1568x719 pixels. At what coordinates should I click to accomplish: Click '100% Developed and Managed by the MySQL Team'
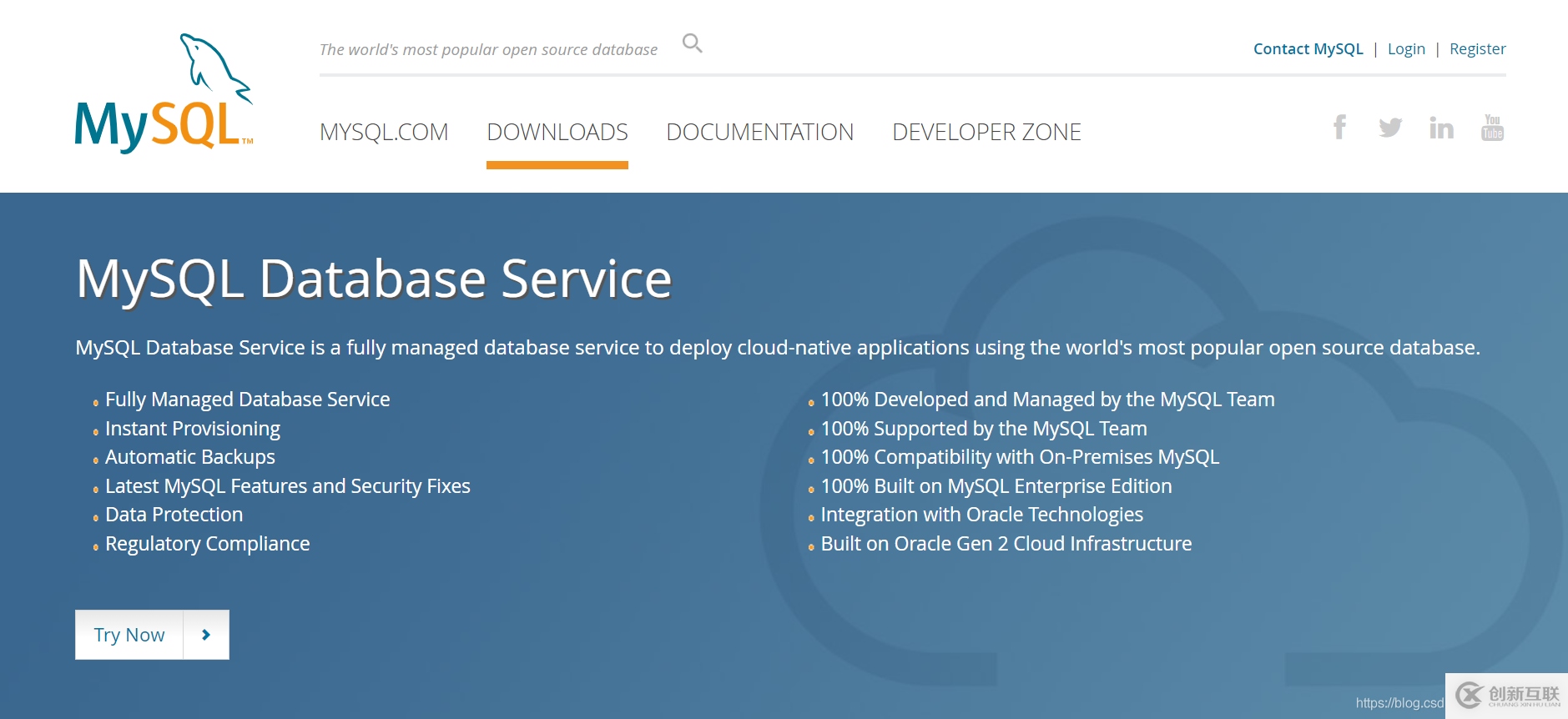point(1048,400)
